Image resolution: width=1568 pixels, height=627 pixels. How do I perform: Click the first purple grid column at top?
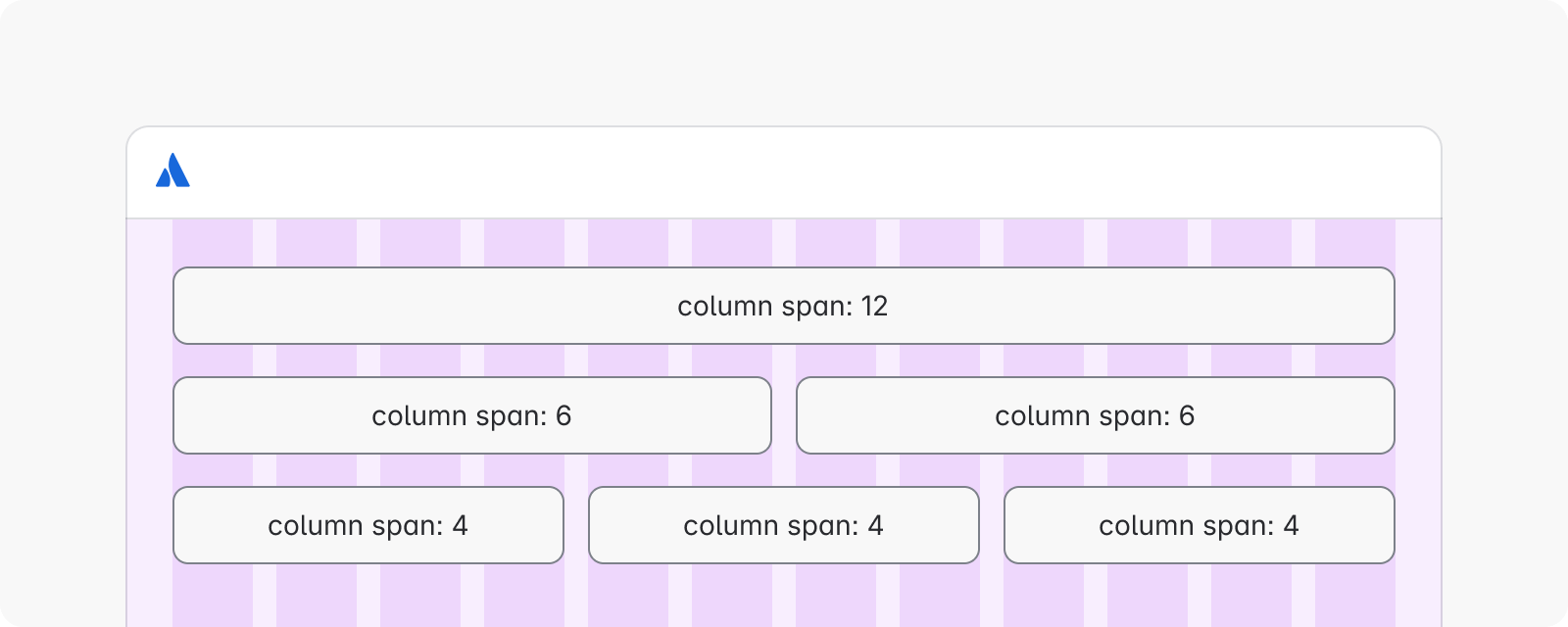tap(213, 242)
